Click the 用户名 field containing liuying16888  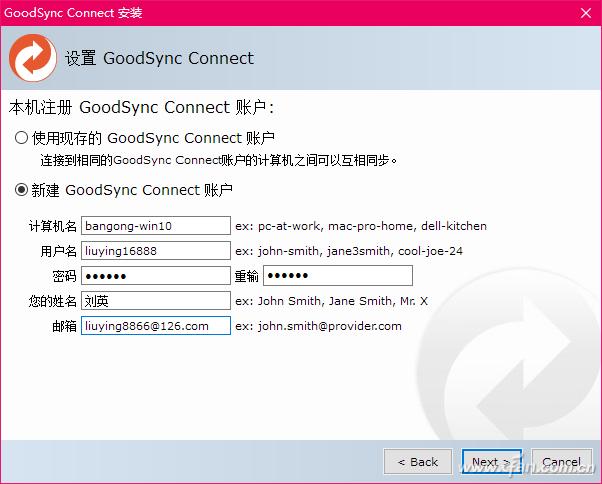pos(156,251)
